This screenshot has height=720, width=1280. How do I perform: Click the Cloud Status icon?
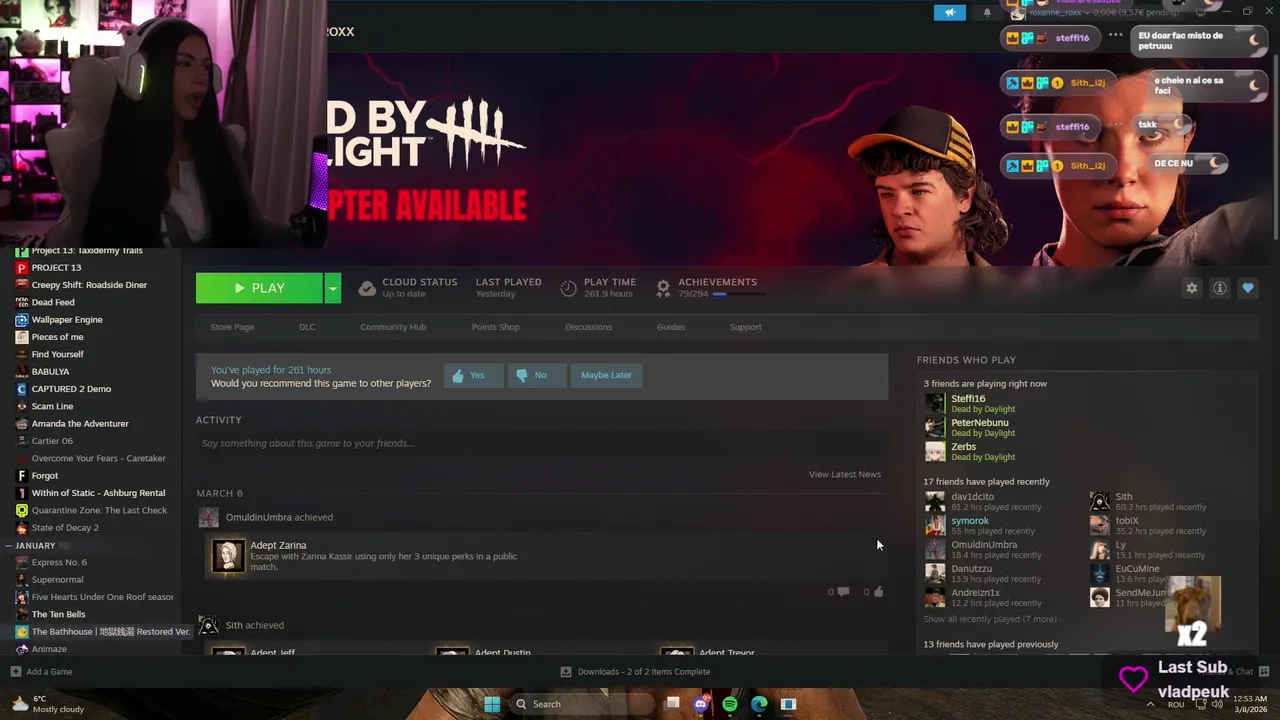(367, 288)
